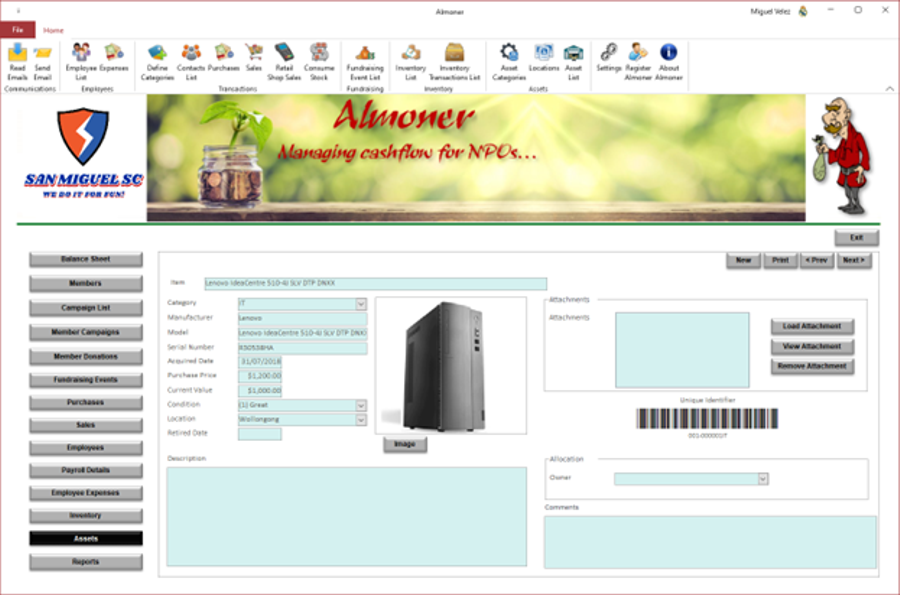Image resolution: width=900 pixels, height=595 pixels.
Task: Click the Sales sidebar button
Action: [86, 425]
